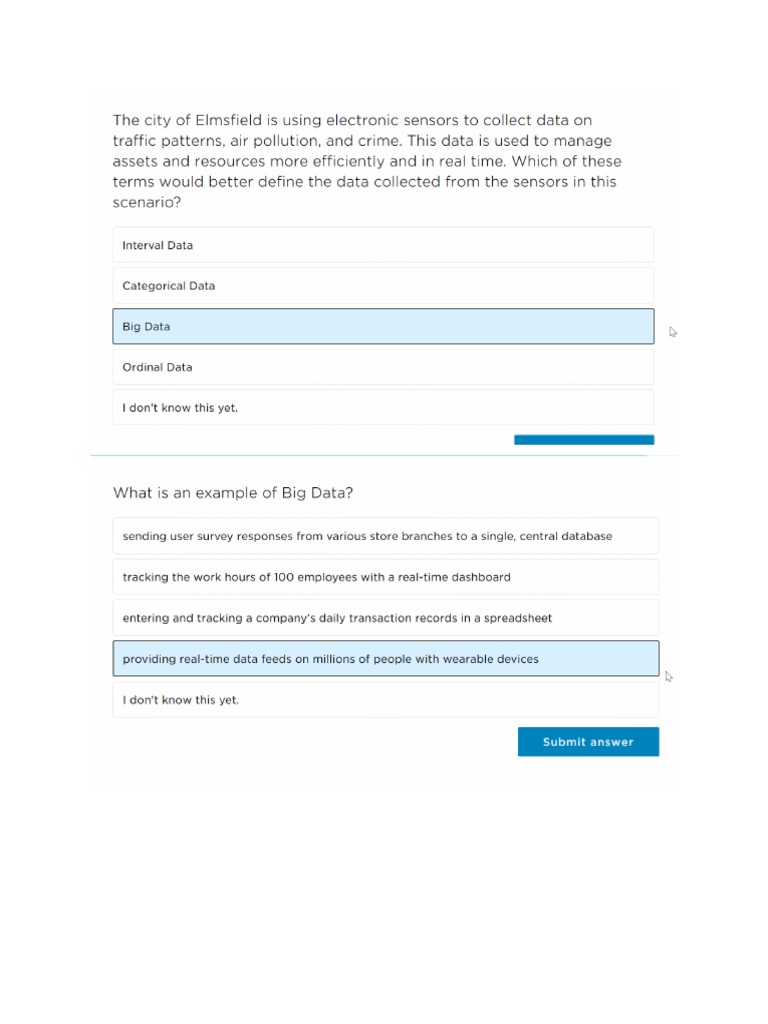Select first question's 'I don't know this yet'
Image resolution: width=768 pixels, height=1024 pixels.
[383, 408]
